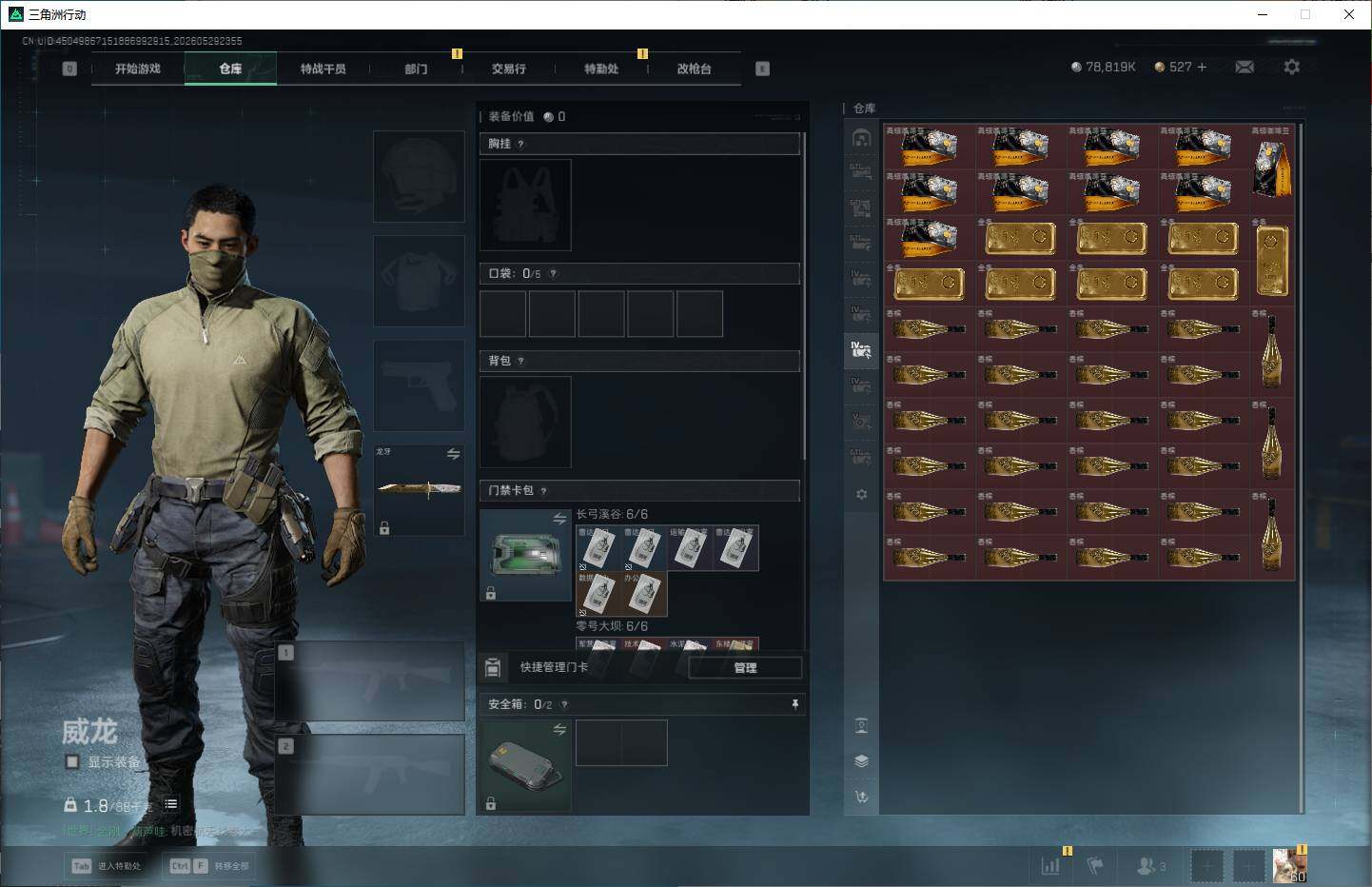This screenshot has width=1372, height=887.
Task: Toggle the 显示装备 checkbox
Action: (72, 761)
